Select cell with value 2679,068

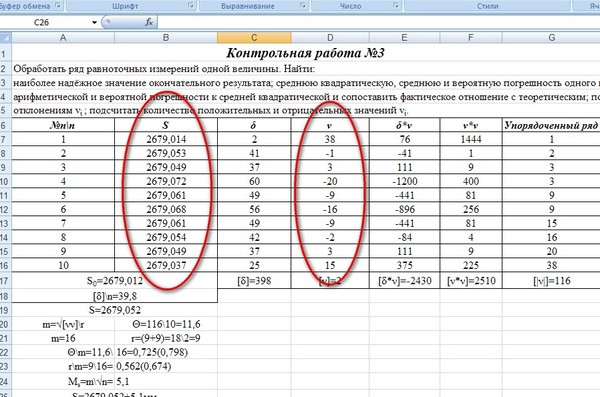click(166, 209)
